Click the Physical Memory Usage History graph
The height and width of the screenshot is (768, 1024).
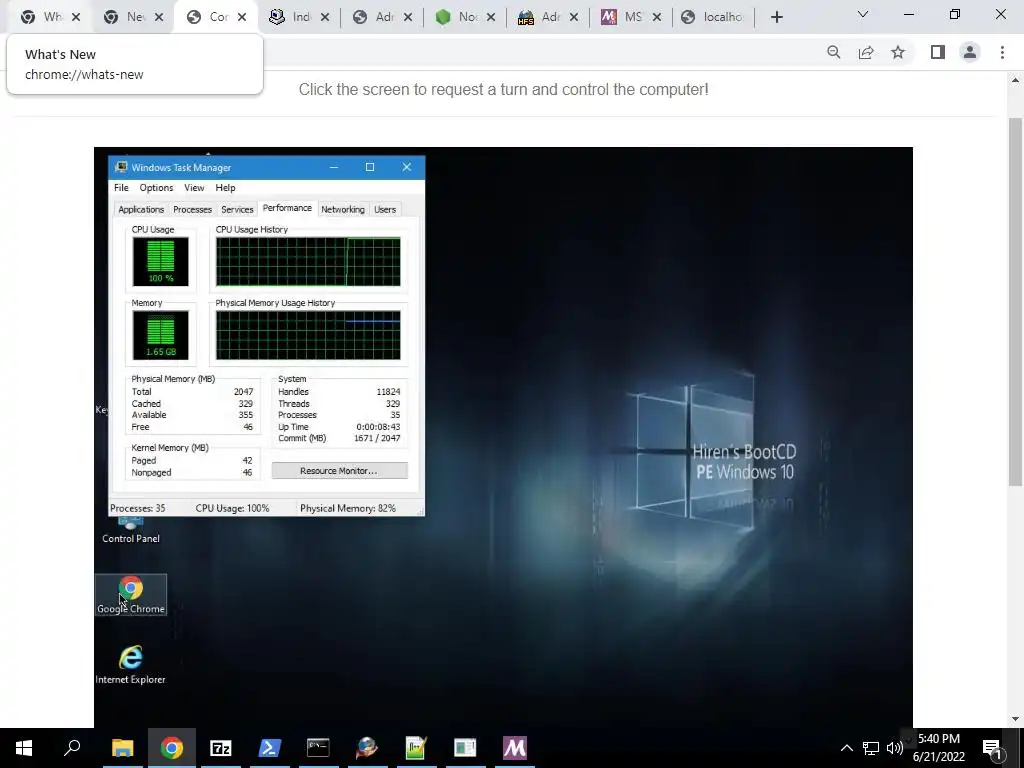tap(308, 335)
